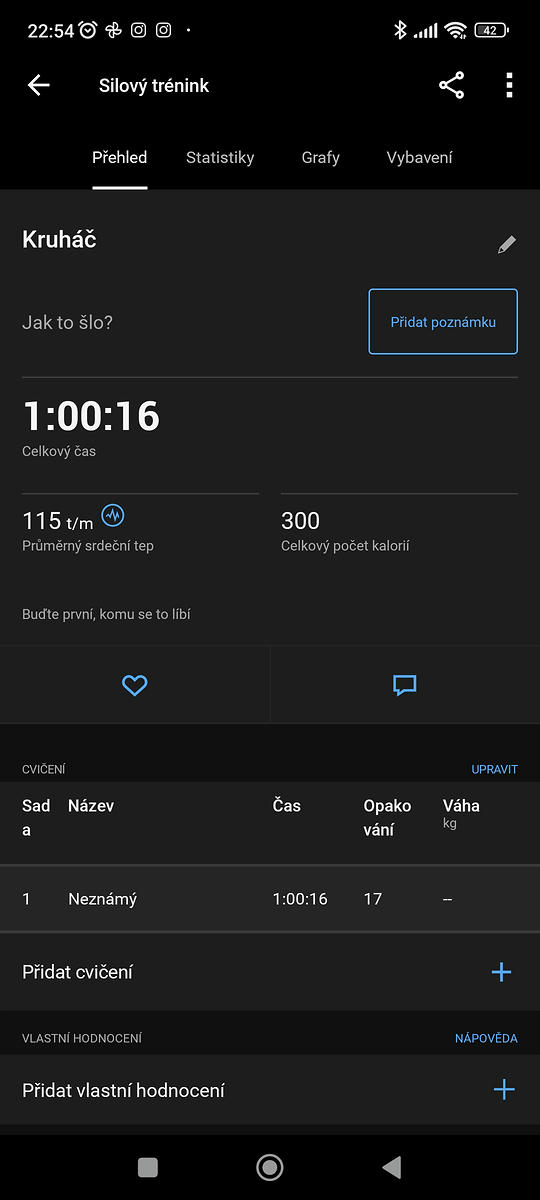The image size is (540, 1200).
Task: Select the Neznámý exercise row
Action: pyautogui.click(x=270, y=899)
